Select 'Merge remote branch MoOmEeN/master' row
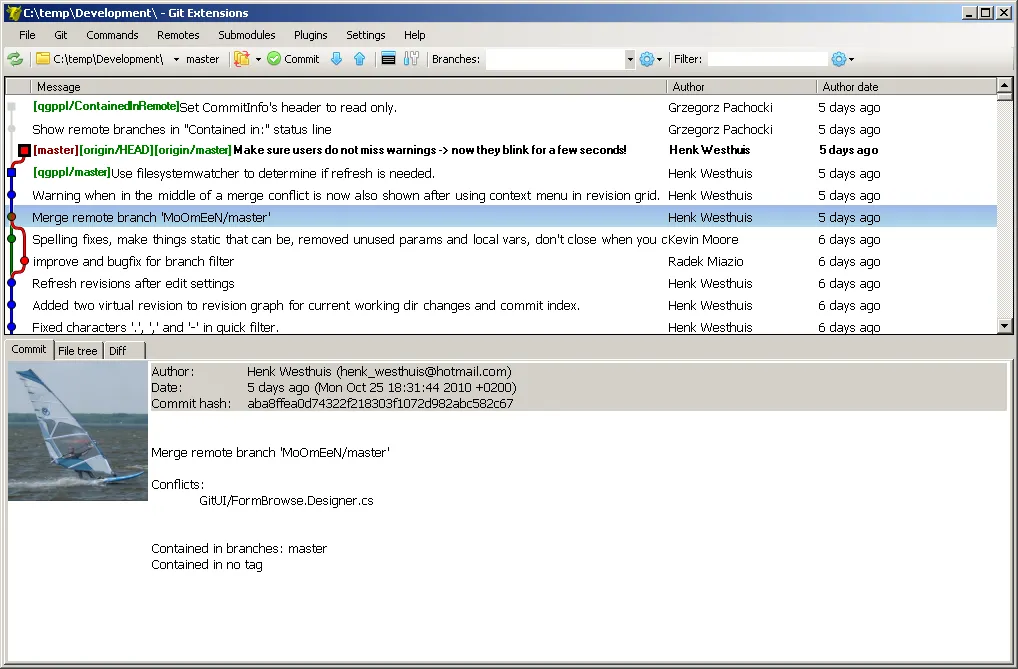Screen dimensions: 1018x669 (x=501, y=218)
